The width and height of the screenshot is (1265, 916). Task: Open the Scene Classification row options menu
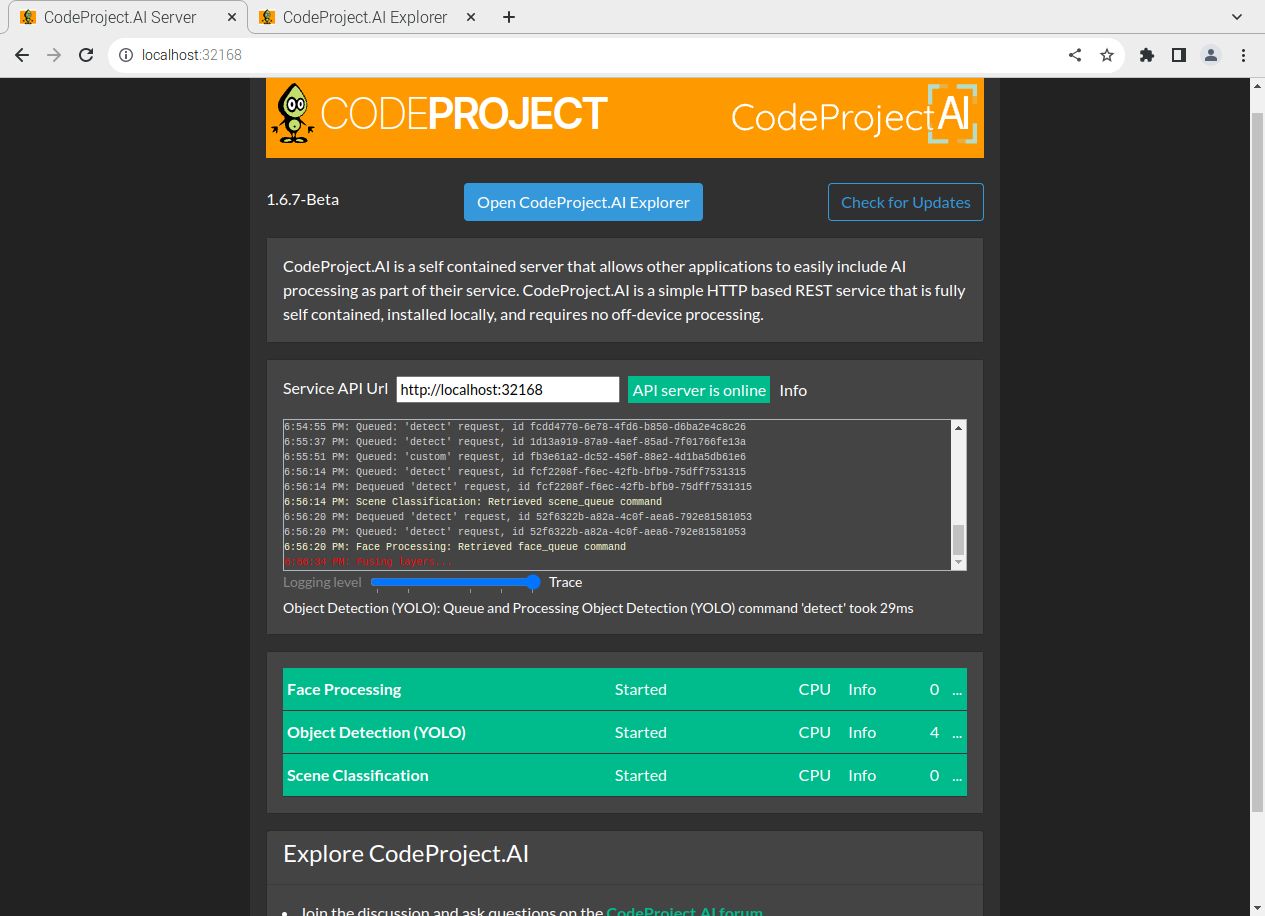(x=957, y=776)
